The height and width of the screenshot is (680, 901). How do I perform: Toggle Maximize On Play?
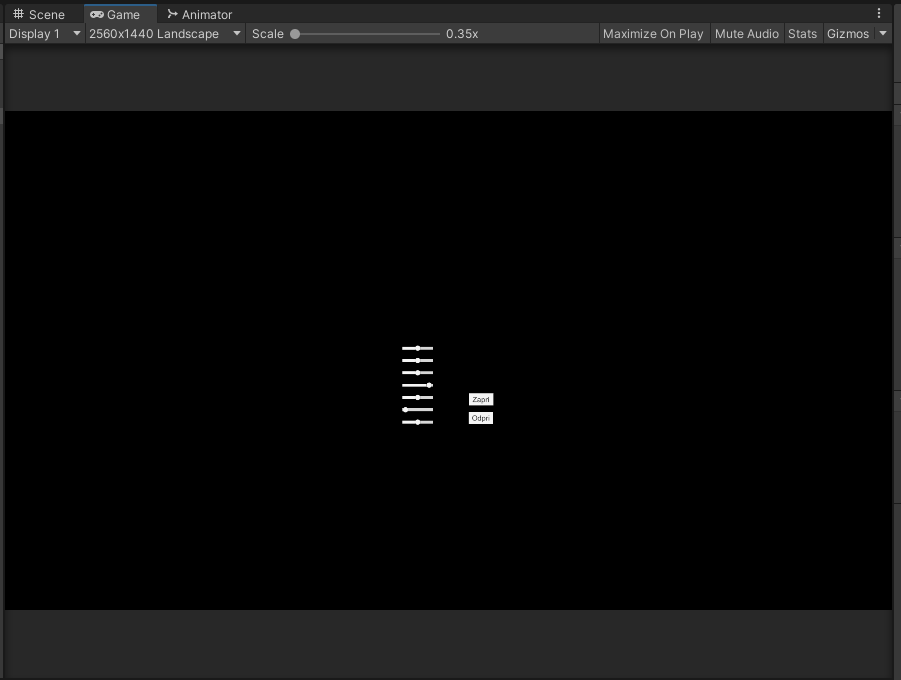tap(652, 34)
